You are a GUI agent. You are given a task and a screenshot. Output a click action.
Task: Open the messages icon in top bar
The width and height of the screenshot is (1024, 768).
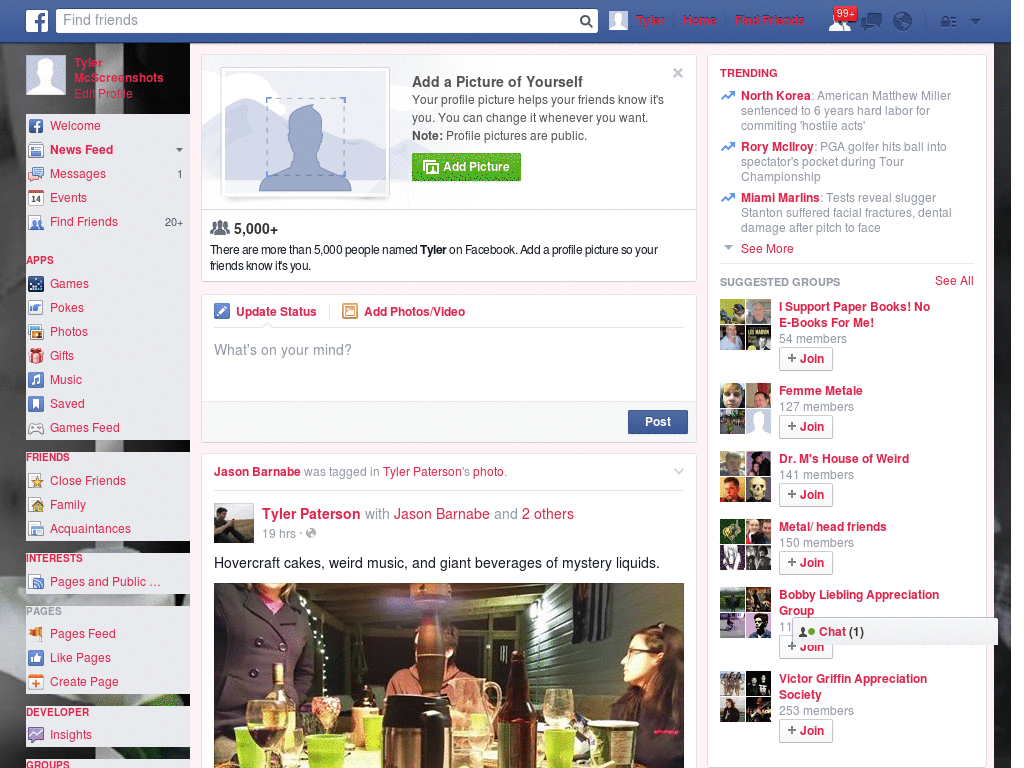click(871, 22)
